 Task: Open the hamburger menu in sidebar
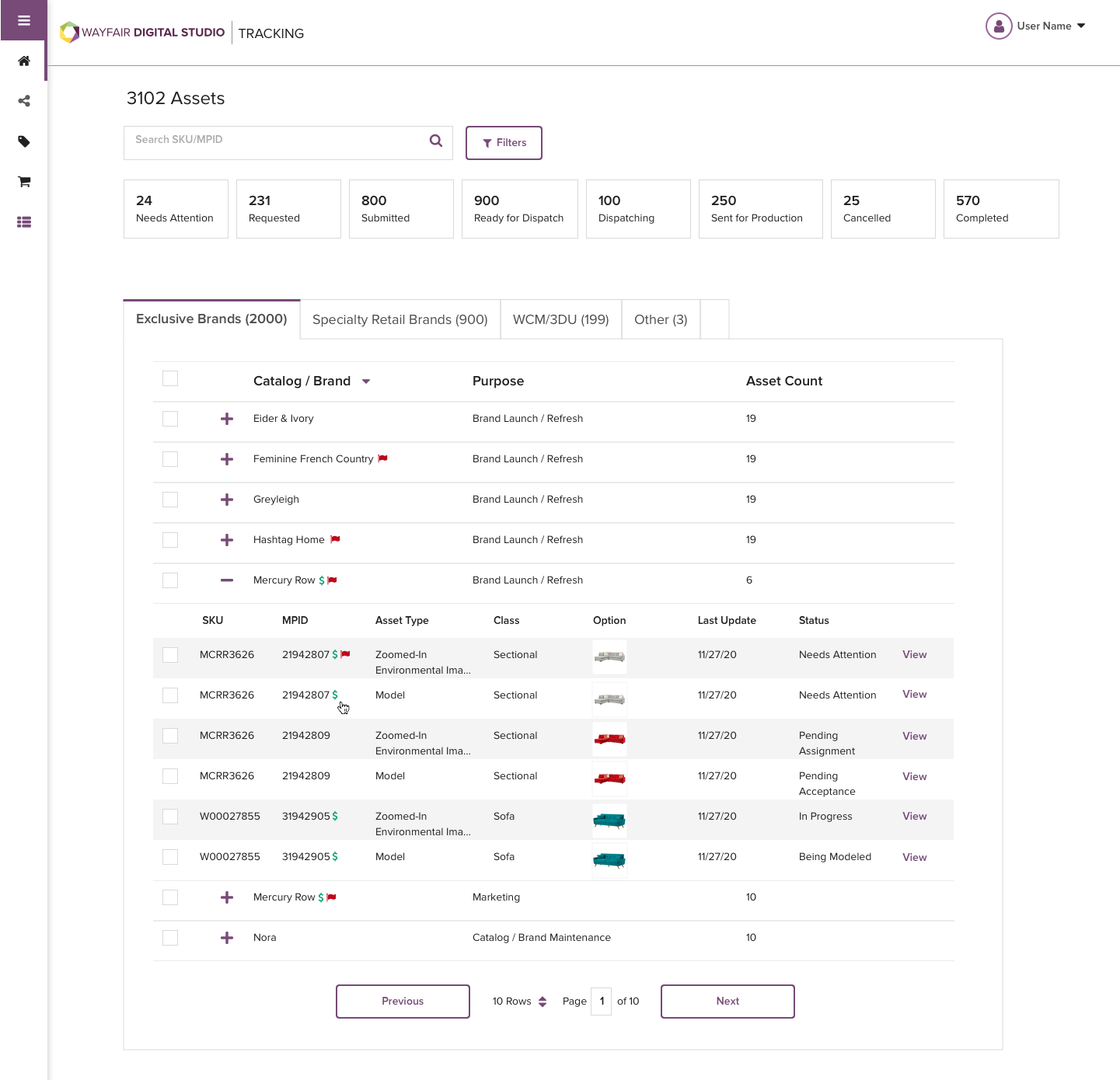(x=24, y=20)
